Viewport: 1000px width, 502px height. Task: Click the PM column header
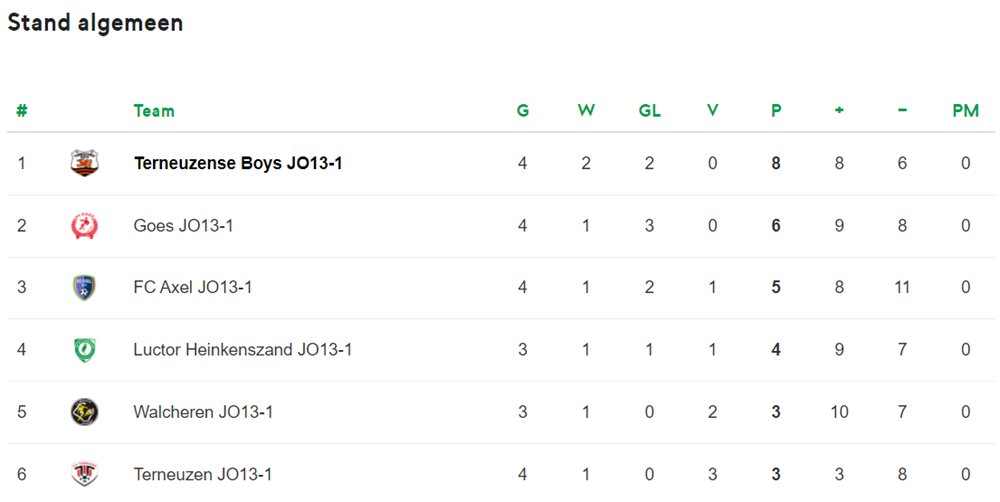tap(966, 111)
